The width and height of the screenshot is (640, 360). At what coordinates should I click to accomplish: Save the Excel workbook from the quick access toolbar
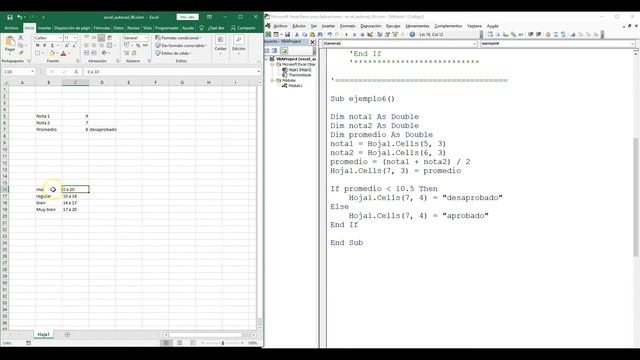point(10,17)
